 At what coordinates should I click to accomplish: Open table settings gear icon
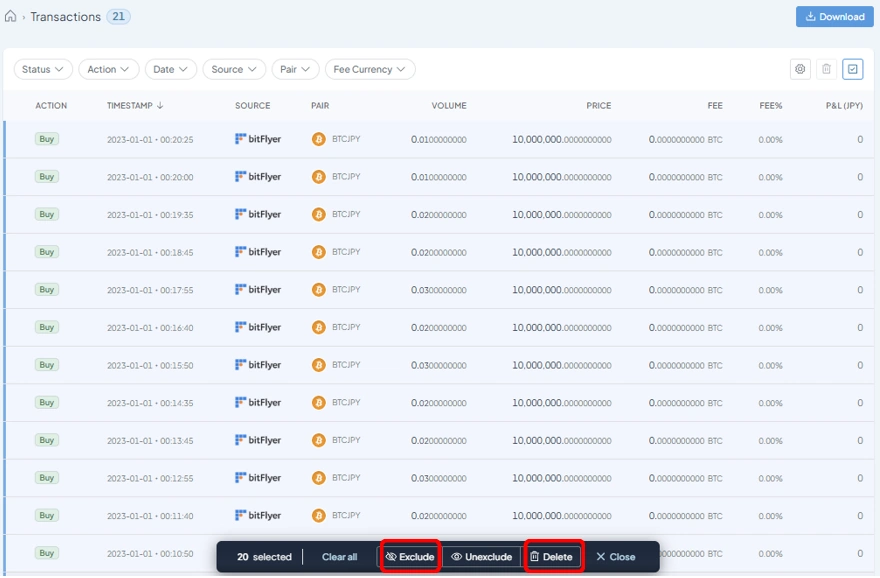tap(800, 69)
